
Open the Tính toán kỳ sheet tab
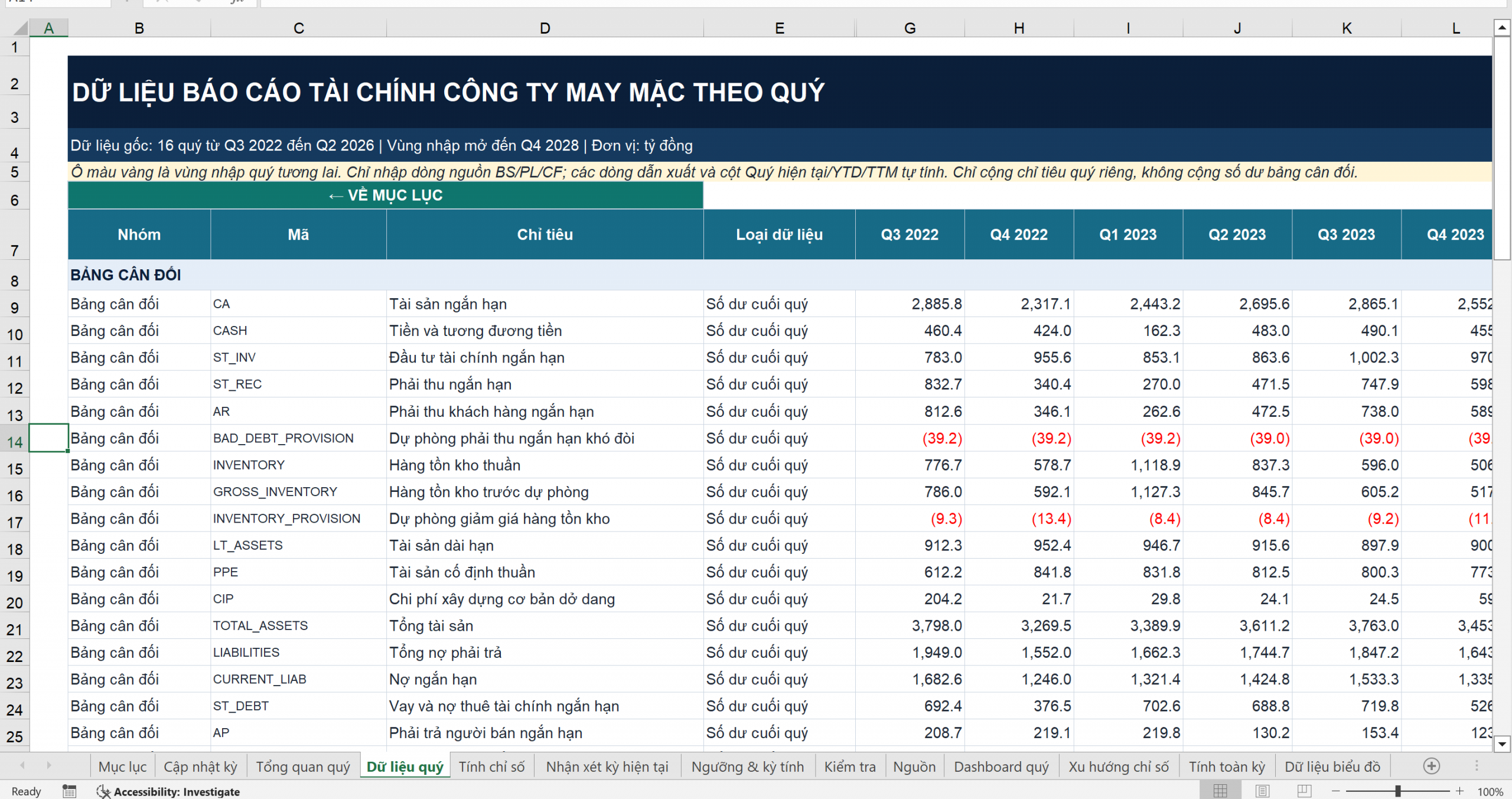(x=1227, y=767)
